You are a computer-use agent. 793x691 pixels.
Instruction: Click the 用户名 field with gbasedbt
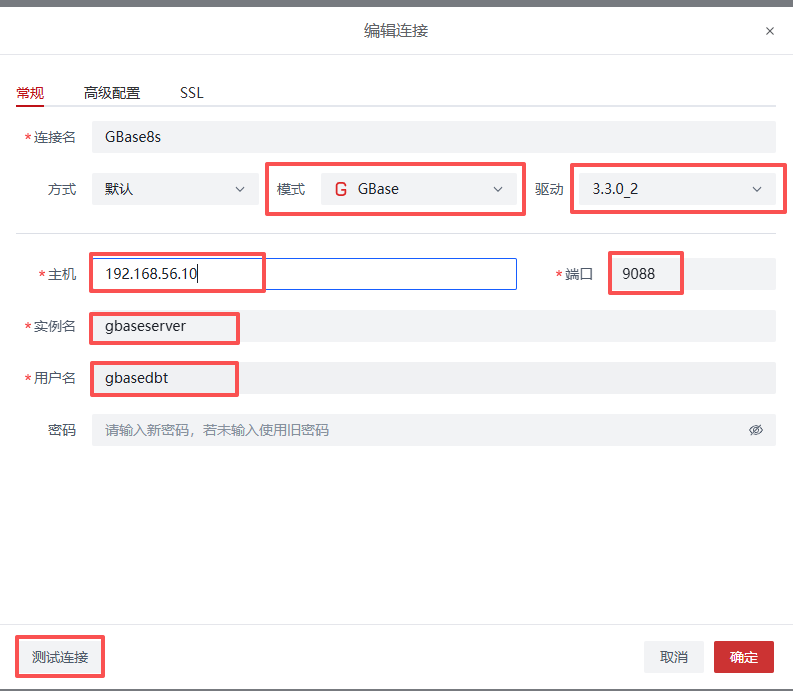point(433,378)
